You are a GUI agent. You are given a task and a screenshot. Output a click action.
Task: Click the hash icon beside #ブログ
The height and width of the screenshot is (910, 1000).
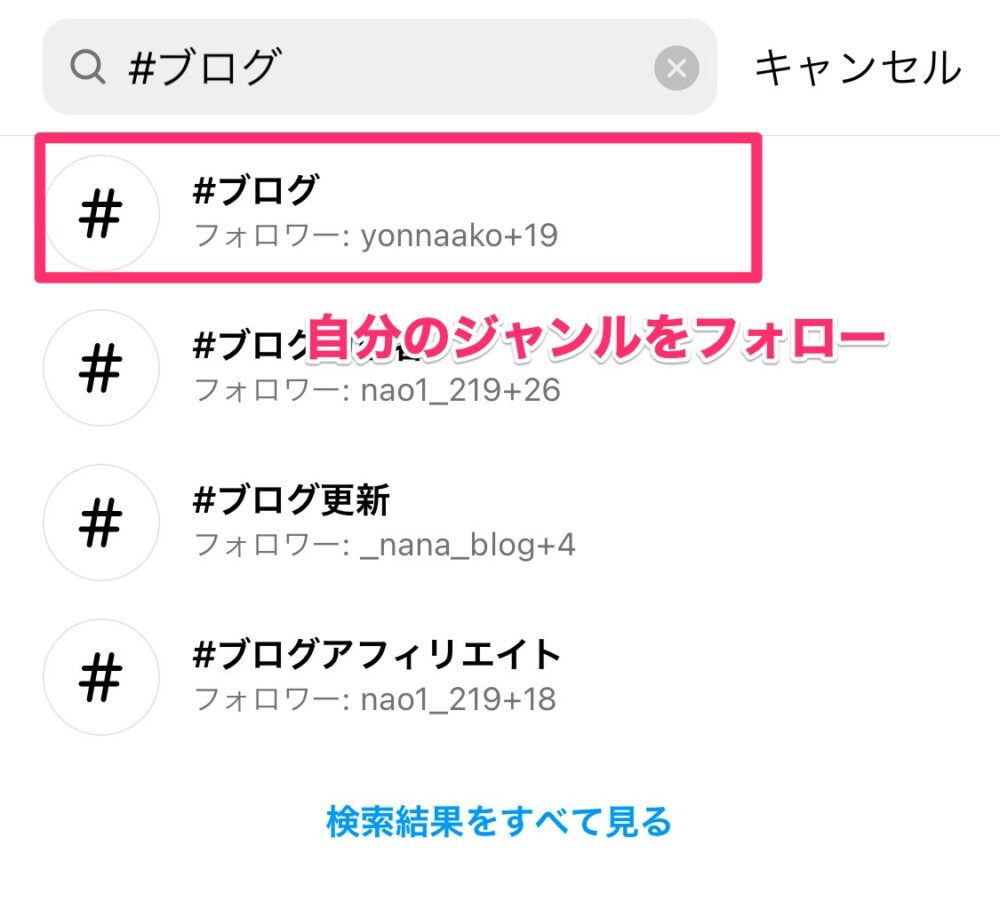coord(101,212)
